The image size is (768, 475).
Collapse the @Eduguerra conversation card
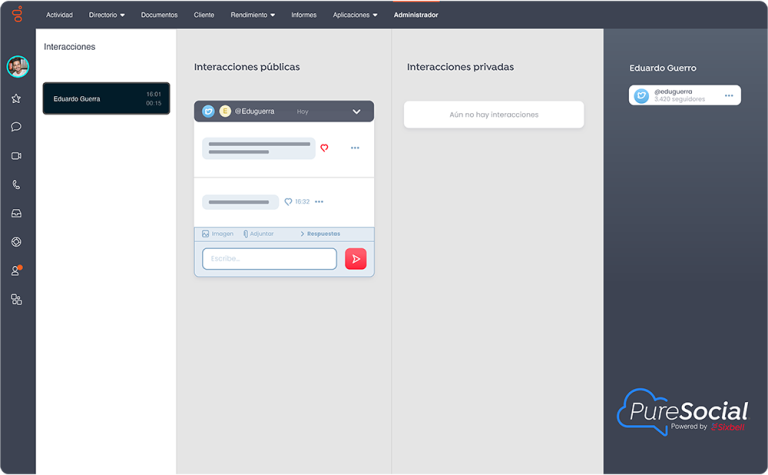pos(357,112)
